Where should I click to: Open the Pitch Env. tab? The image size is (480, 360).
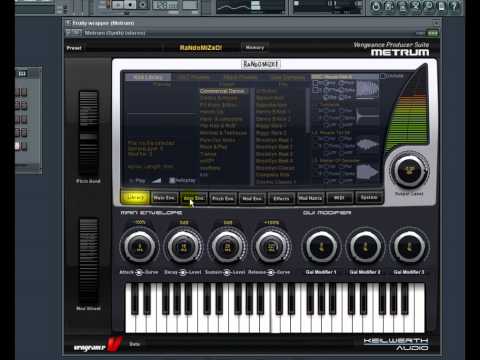tap(223, 198)
